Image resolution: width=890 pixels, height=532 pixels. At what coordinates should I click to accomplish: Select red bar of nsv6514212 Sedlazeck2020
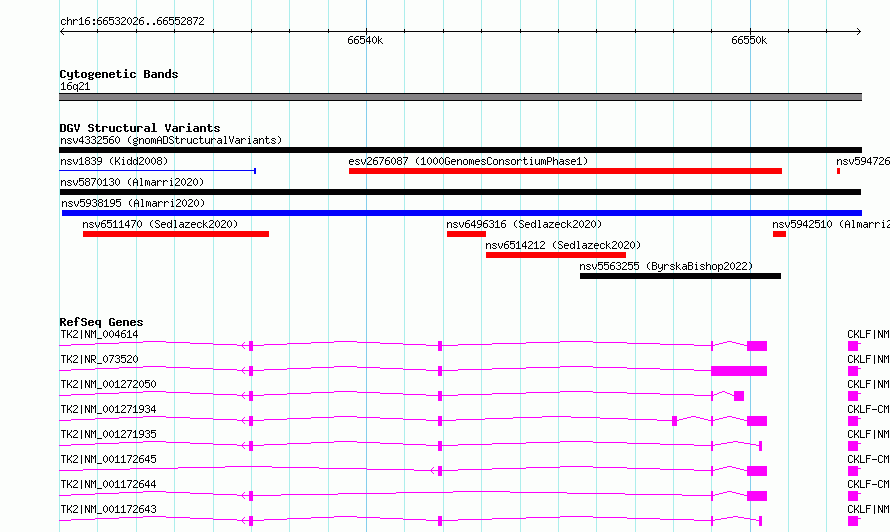(x=556, y=255)
